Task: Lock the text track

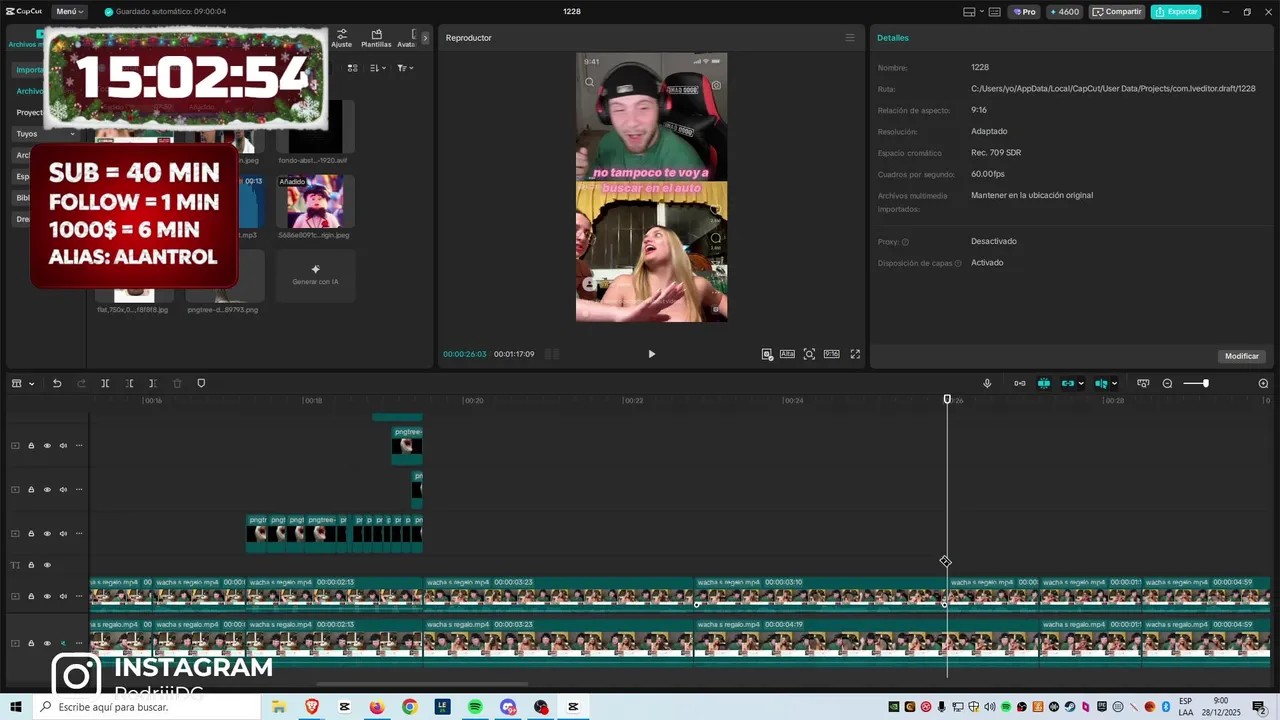Action: (31, 565)
